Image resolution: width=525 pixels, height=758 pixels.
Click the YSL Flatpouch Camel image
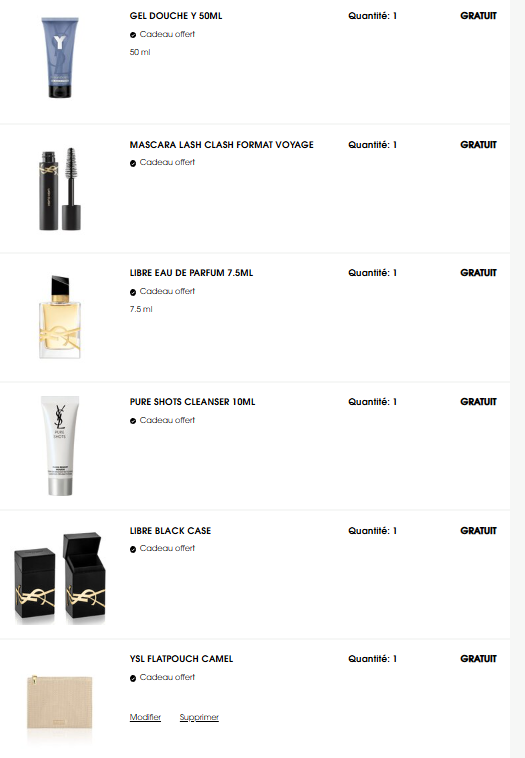tap(59, 702)
